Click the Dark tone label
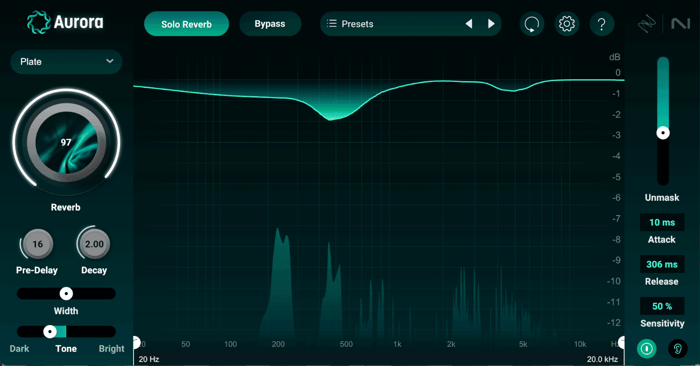 coord(19,349)
